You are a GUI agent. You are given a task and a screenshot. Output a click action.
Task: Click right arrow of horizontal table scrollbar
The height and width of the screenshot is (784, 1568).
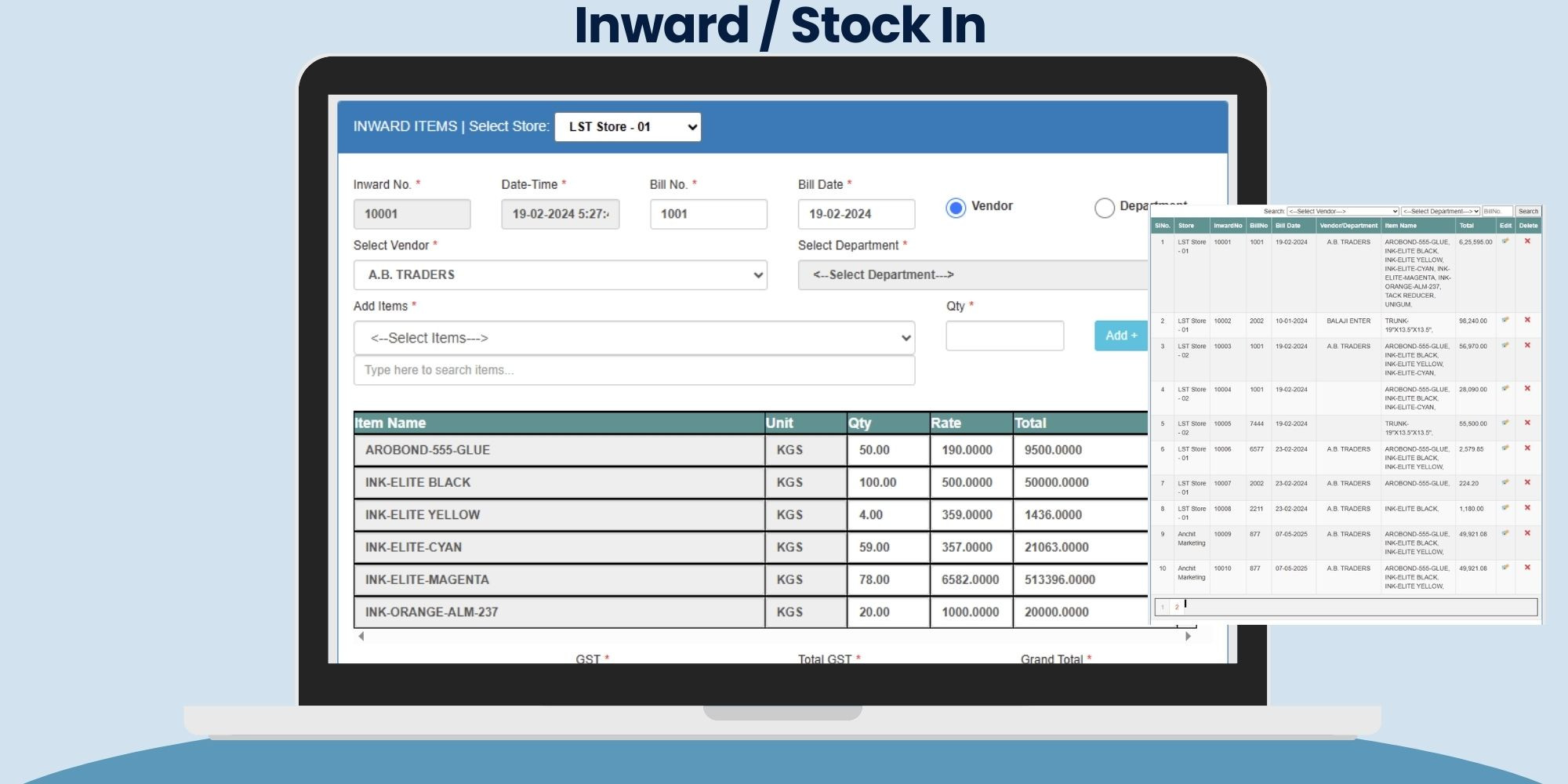pyautogui.click(x=1188, y=637)
